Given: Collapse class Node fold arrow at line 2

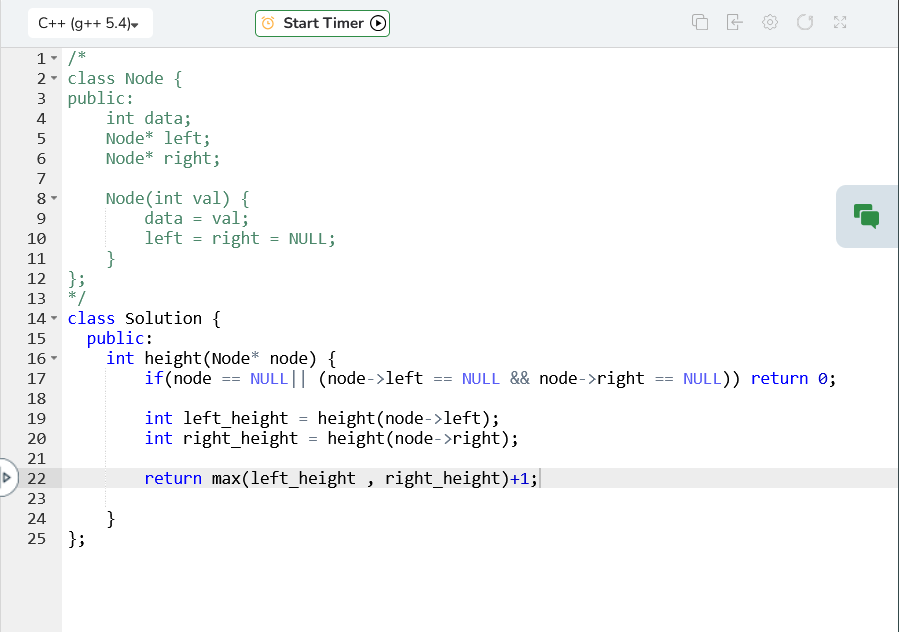Looking at the screenshot, I should (x=54, y=78).
